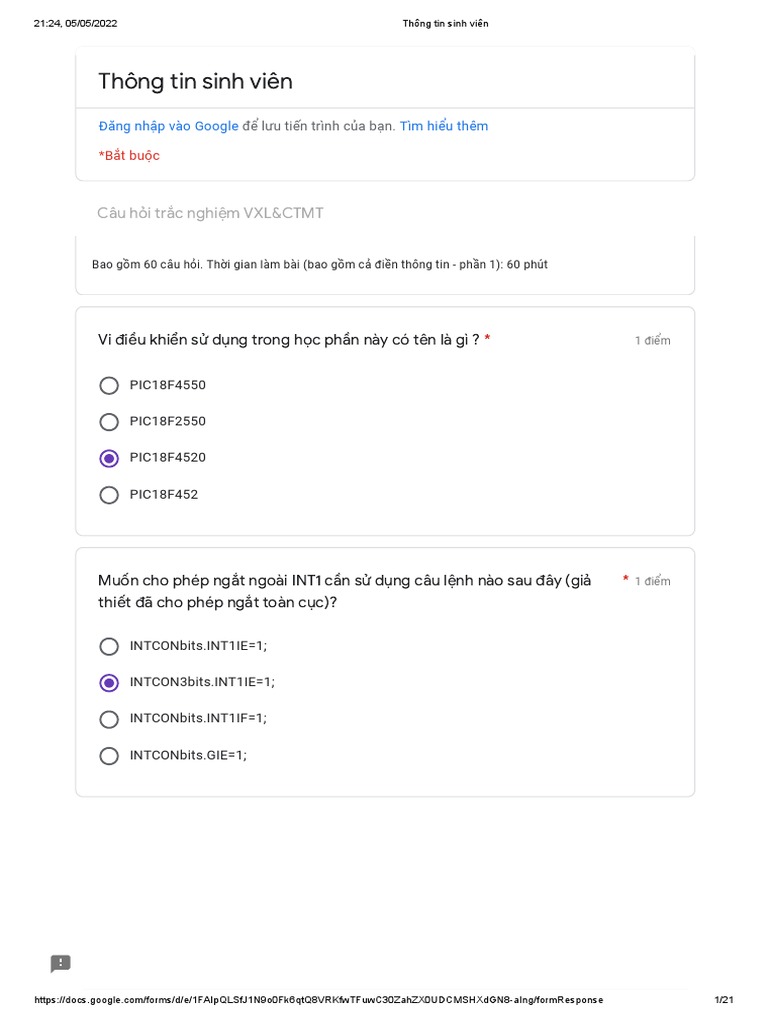Click the PIC18F4520 answer label text
The width and height of the screenshot is (768, 1024).
[168, 458]
